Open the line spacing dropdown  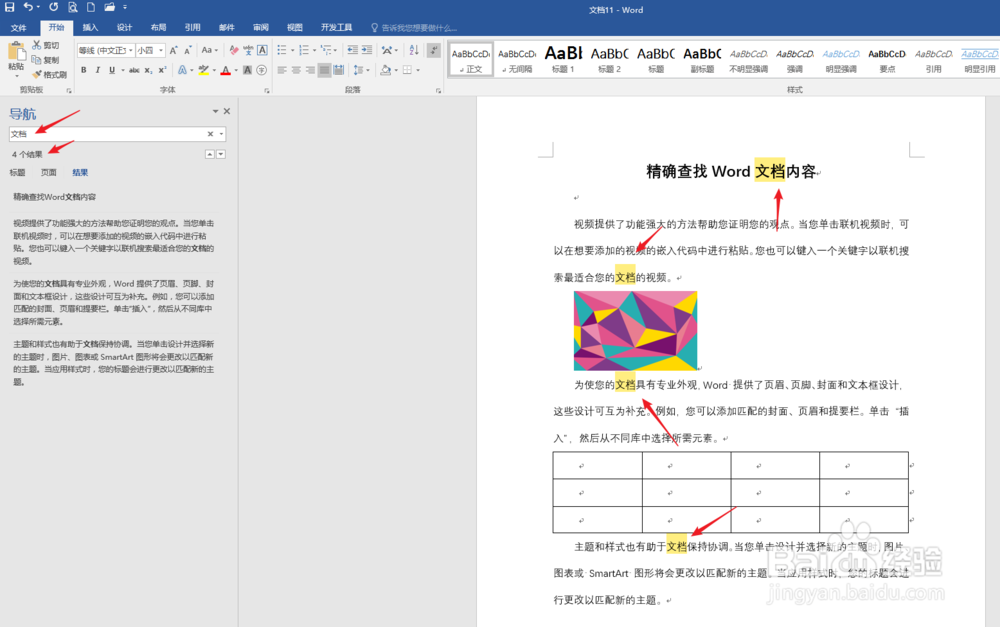[368, 70]
